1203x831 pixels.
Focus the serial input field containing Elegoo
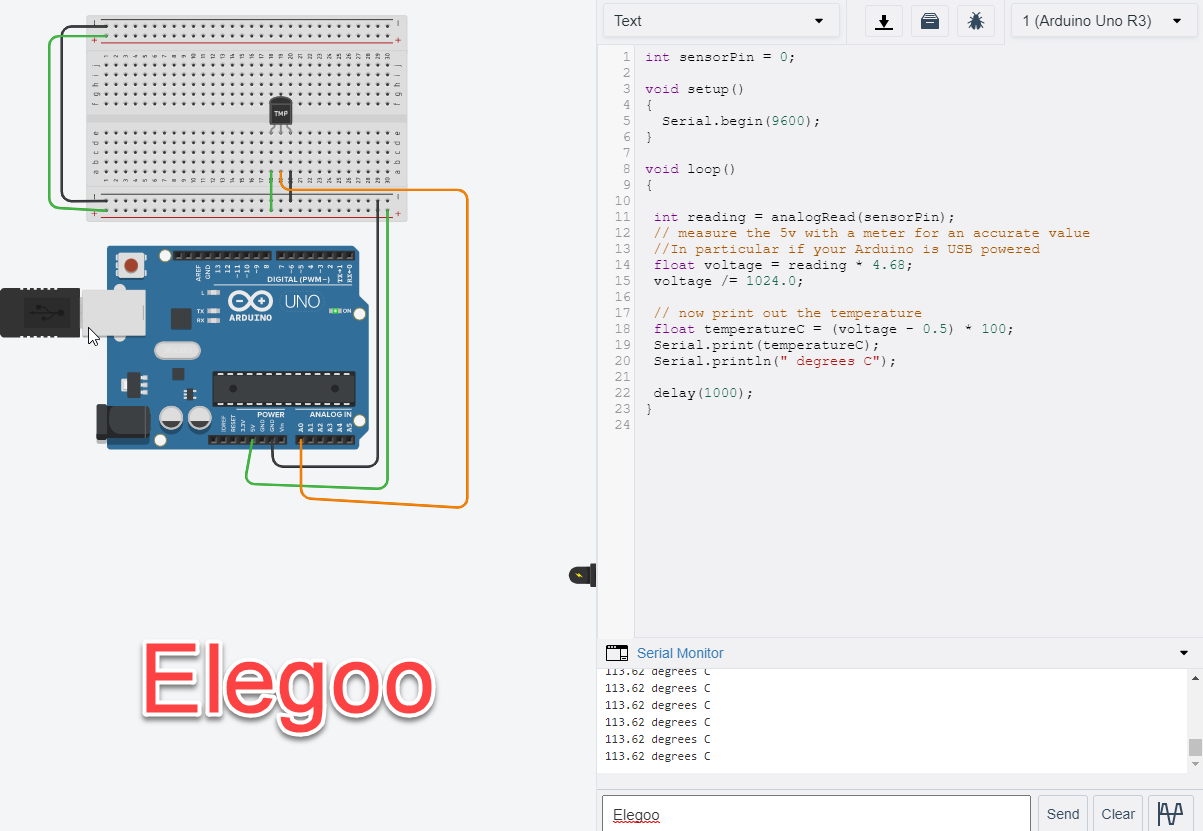coord(815,814)
